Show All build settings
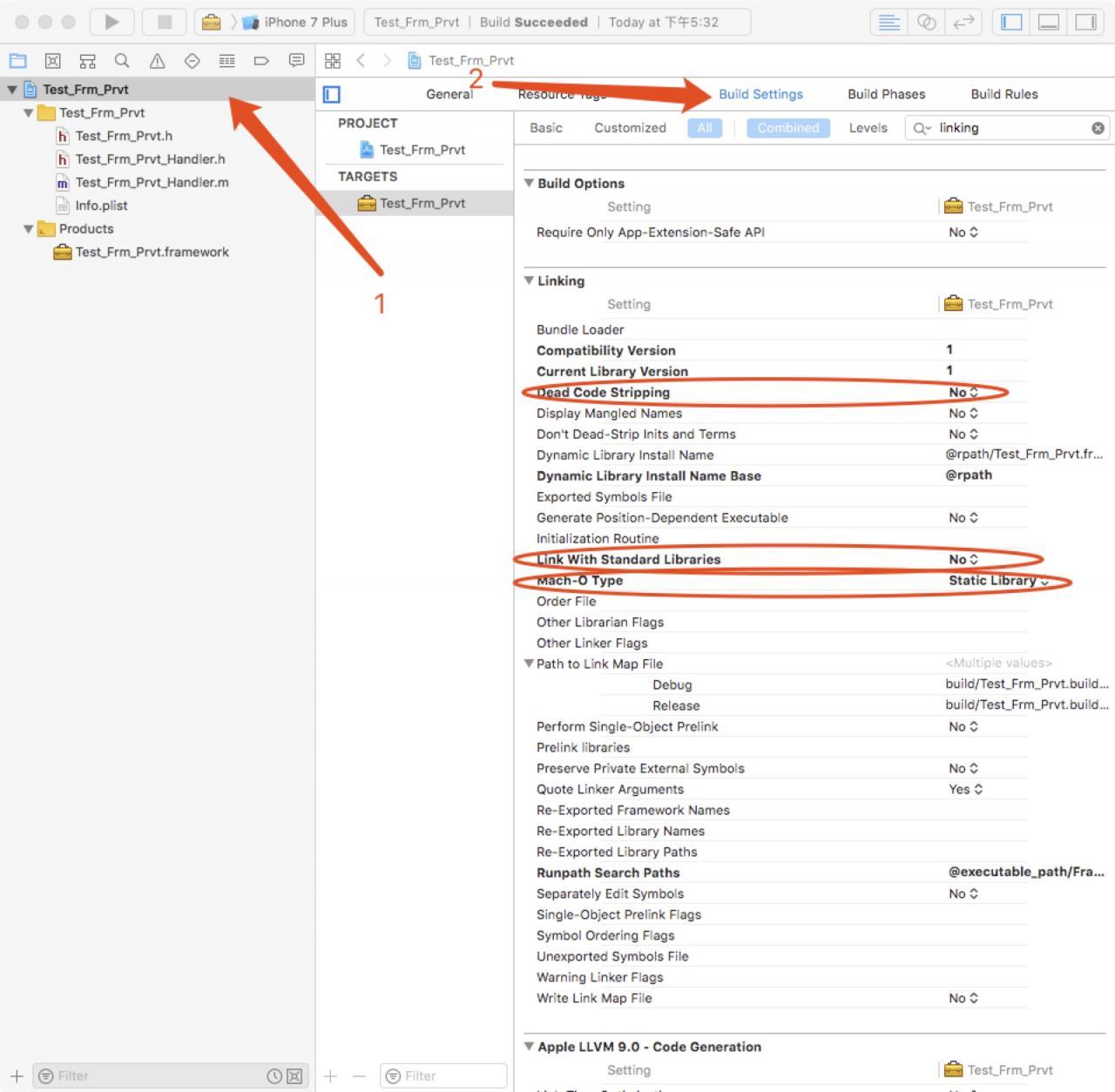Viewport: 1115px width, 1092px height. click(705, 128)
